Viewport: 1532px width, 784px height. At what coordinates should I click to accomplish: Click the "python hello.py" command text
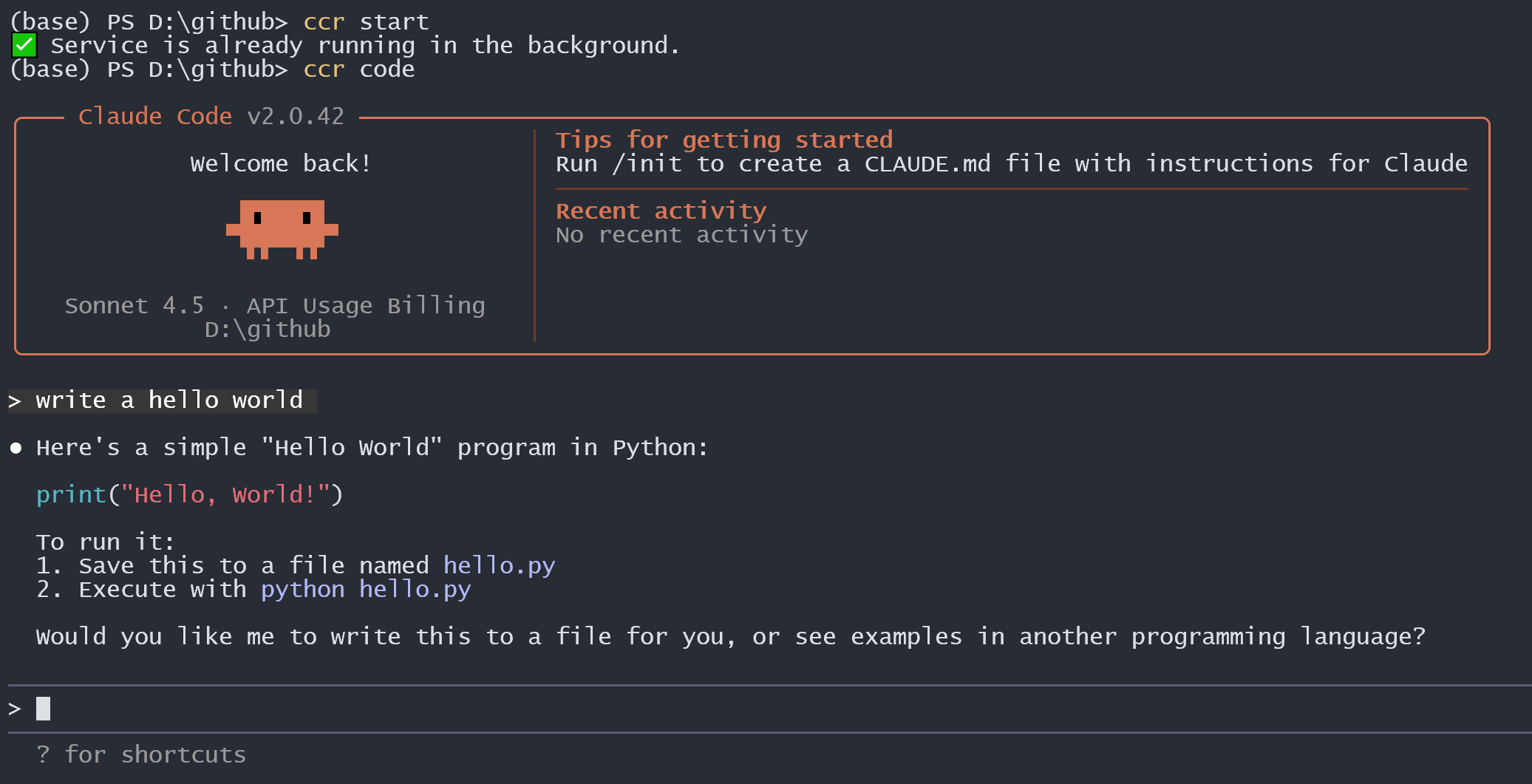tap(366, 590)
